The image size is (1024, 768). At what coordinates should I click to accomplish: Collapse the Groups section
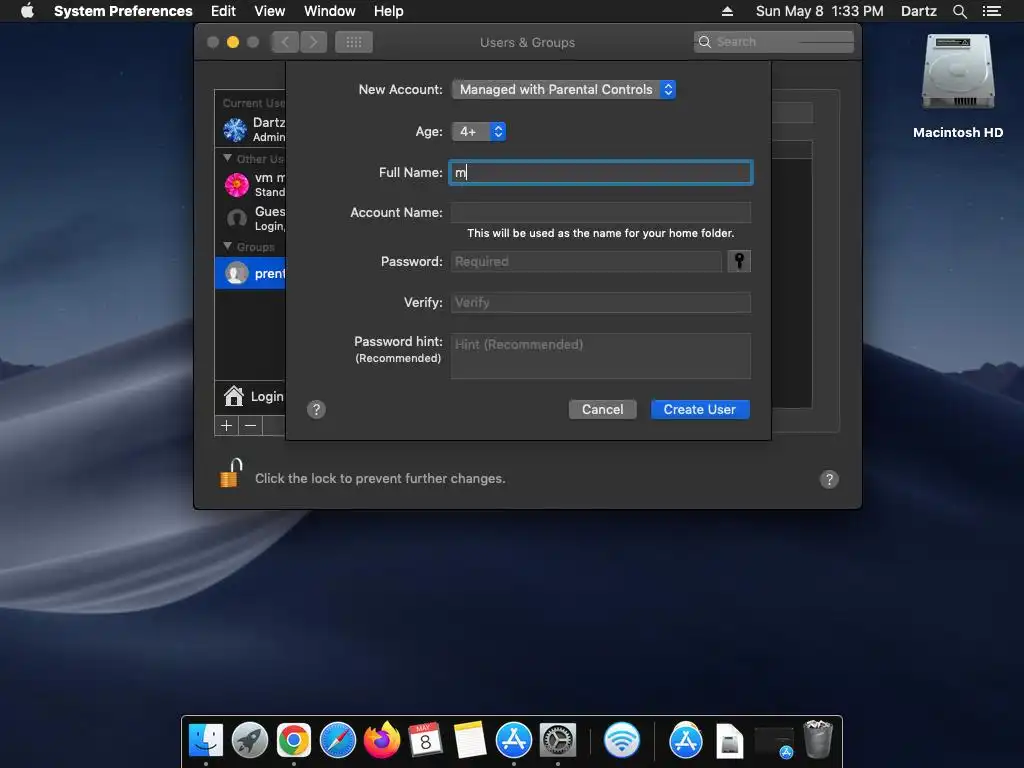pos(227,246)
